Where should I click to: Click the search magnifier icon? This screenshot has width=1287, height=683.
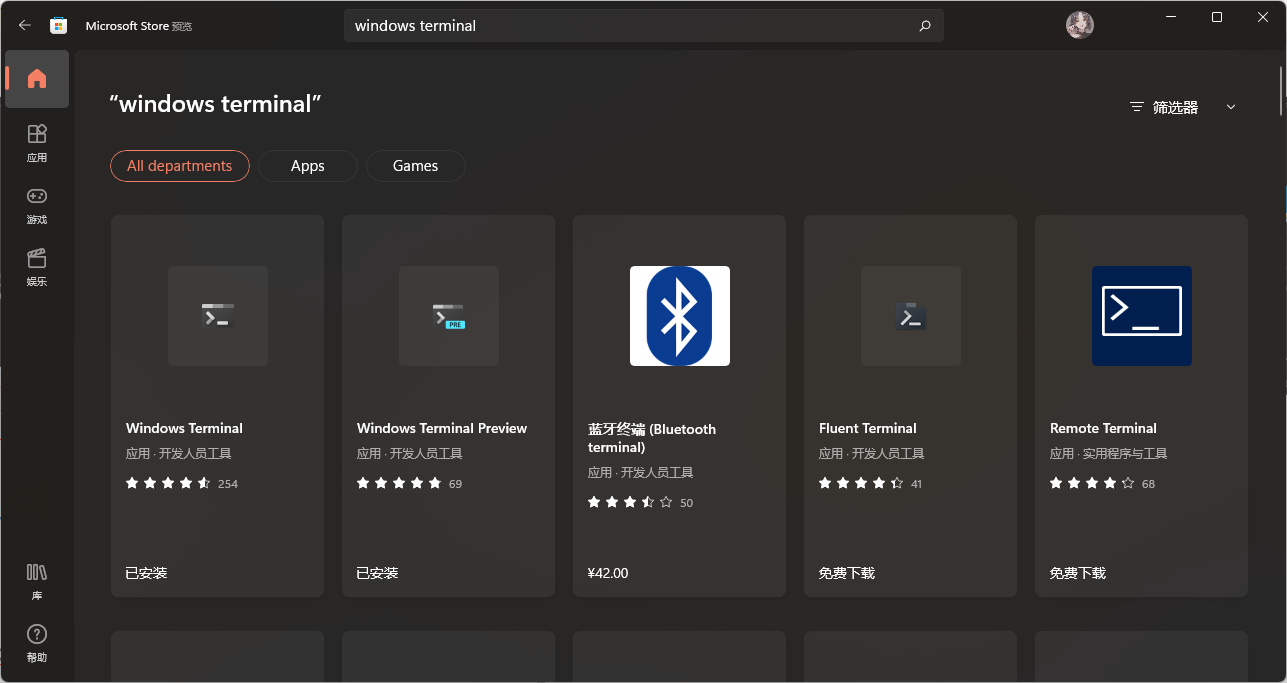[x=924, y=25]
